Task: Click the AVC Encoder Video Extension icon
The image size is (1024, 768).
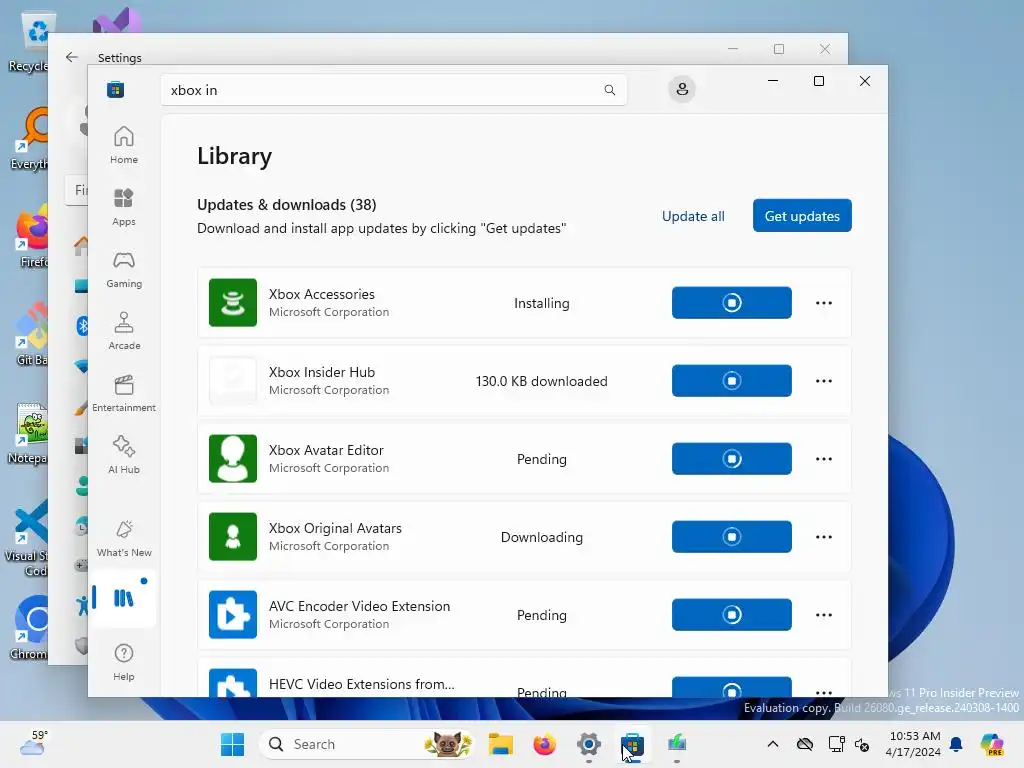Action: tap(232, 615)
